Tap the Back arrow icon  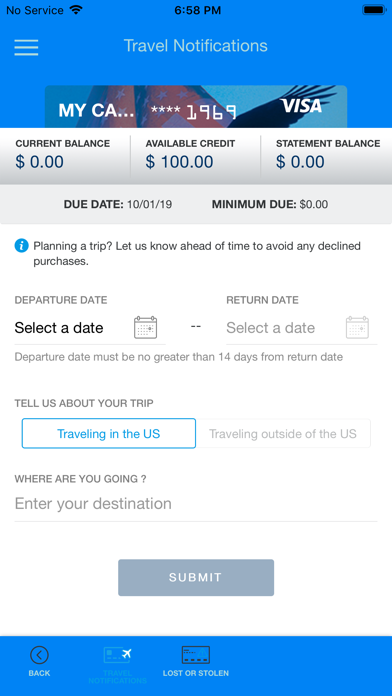tap(40, 655)
